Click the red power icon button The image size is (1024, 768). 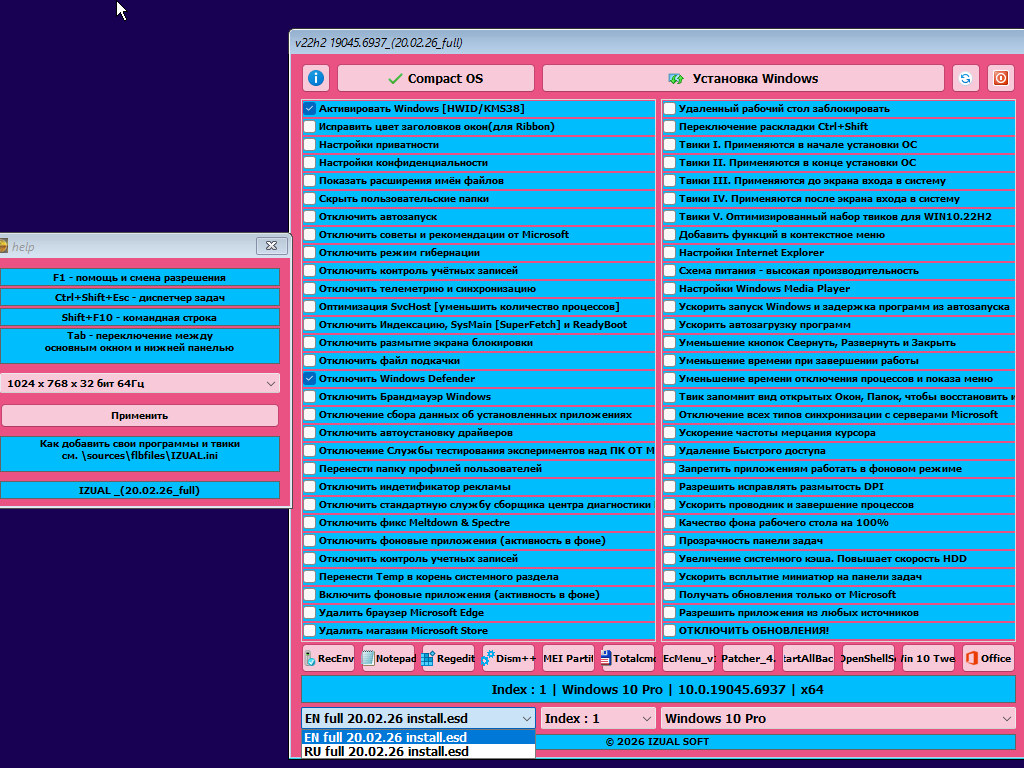pyautogui.click(x=999, y=78)
